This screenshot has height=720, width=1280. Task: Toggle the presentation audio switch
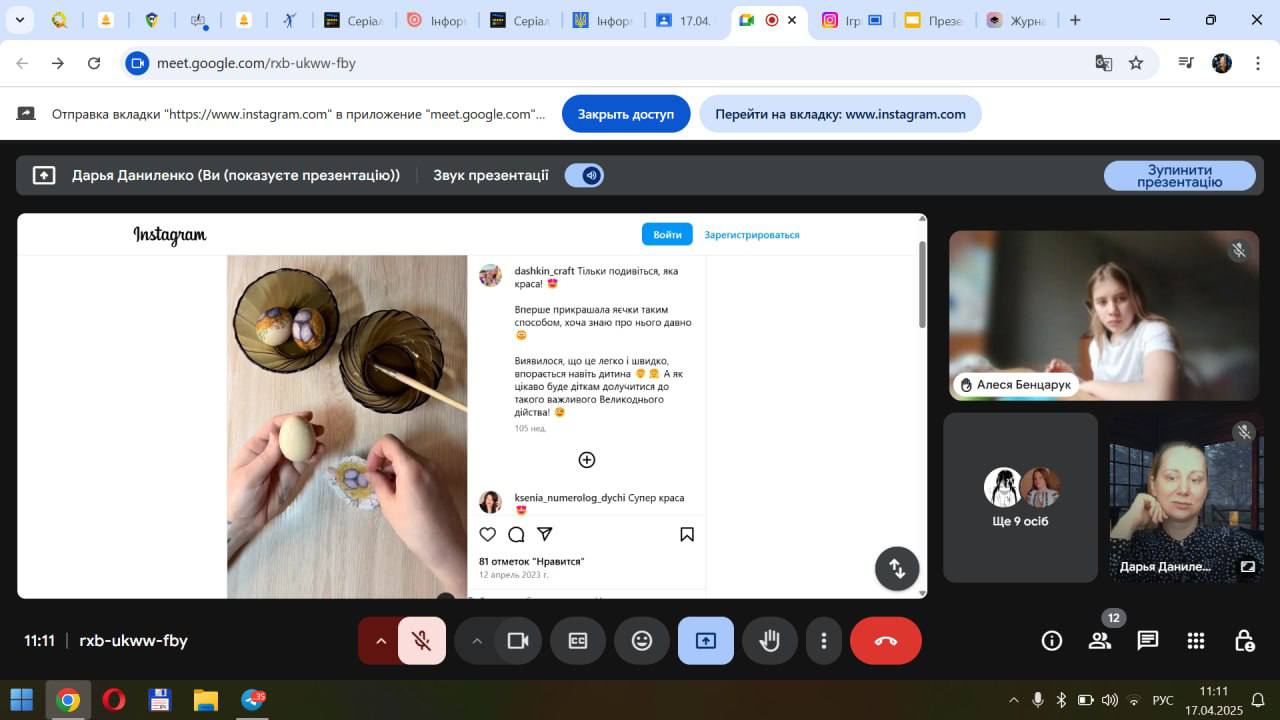(x=584, y=176)
